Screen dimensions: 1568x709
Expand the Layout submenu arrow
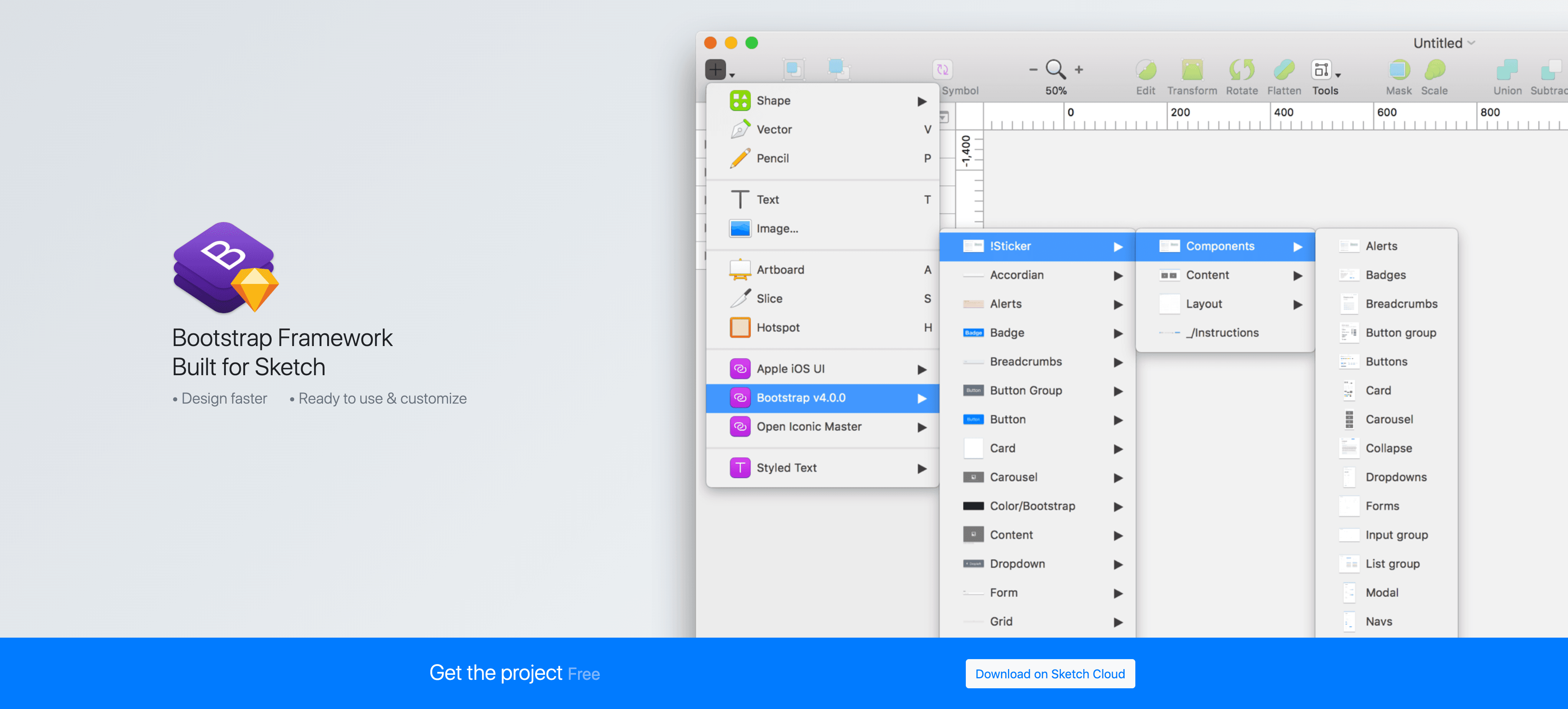point(1298,305)
